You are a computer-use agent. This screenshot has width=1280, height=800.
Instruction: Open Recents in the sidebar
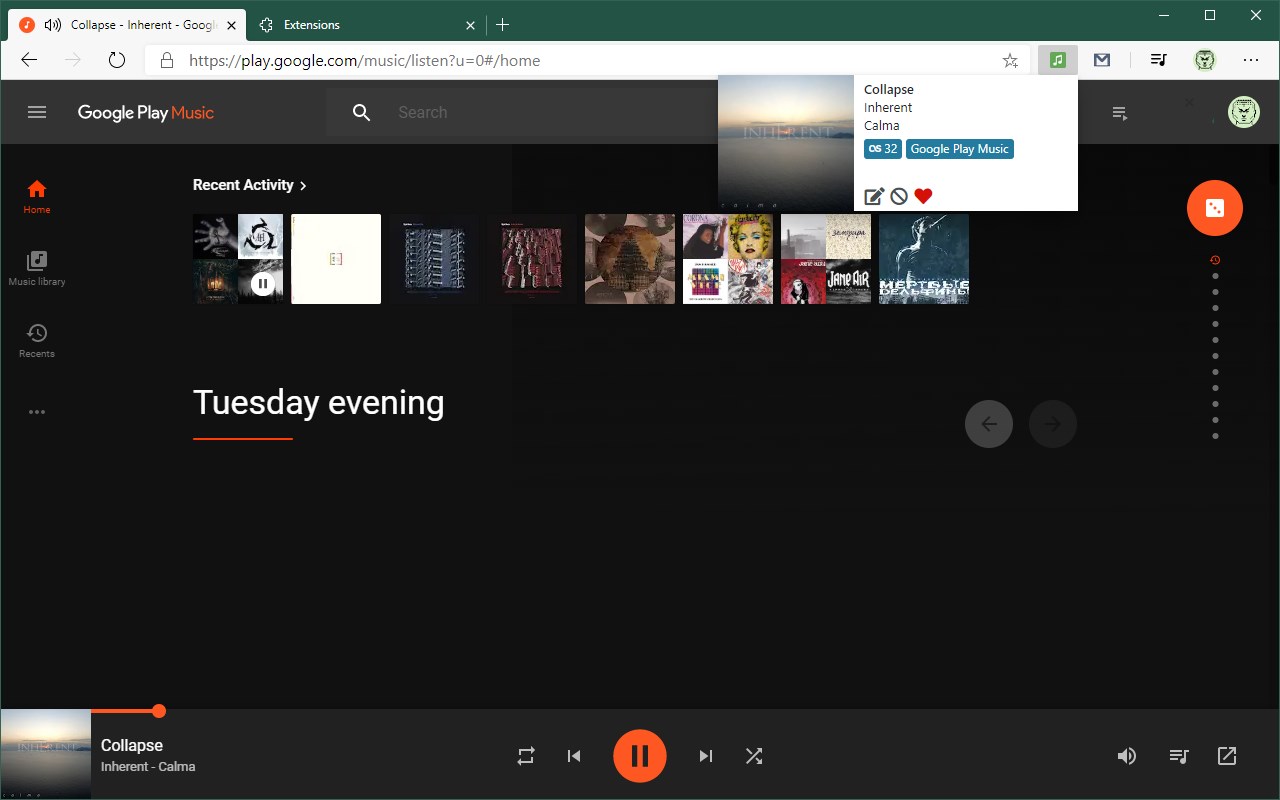[37, 340]
